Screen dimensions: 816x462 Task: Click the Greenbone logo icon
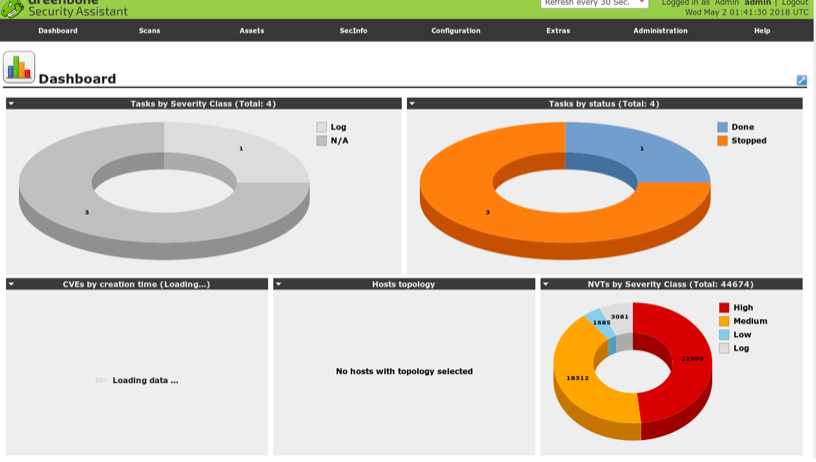tap(12, 8)
